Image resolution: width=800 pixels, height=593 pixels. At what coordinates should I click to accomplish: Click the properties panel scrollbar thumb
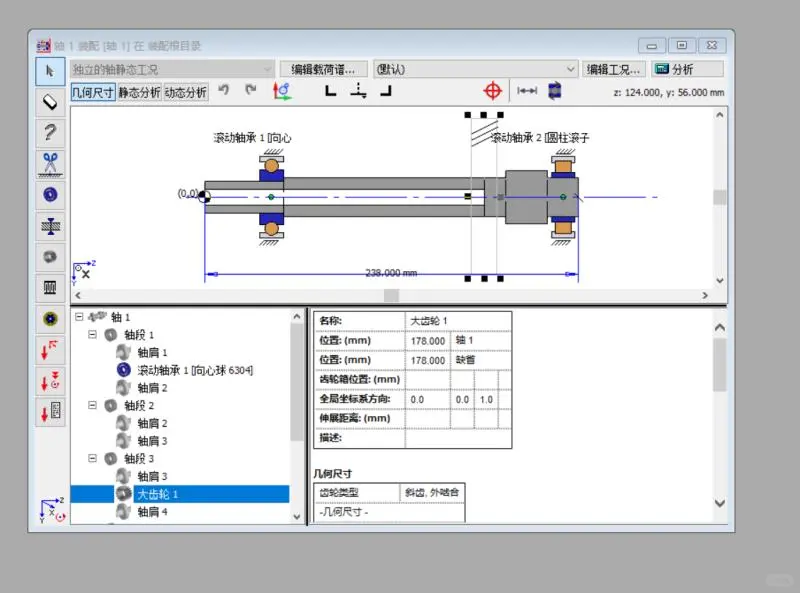point(719,365)
